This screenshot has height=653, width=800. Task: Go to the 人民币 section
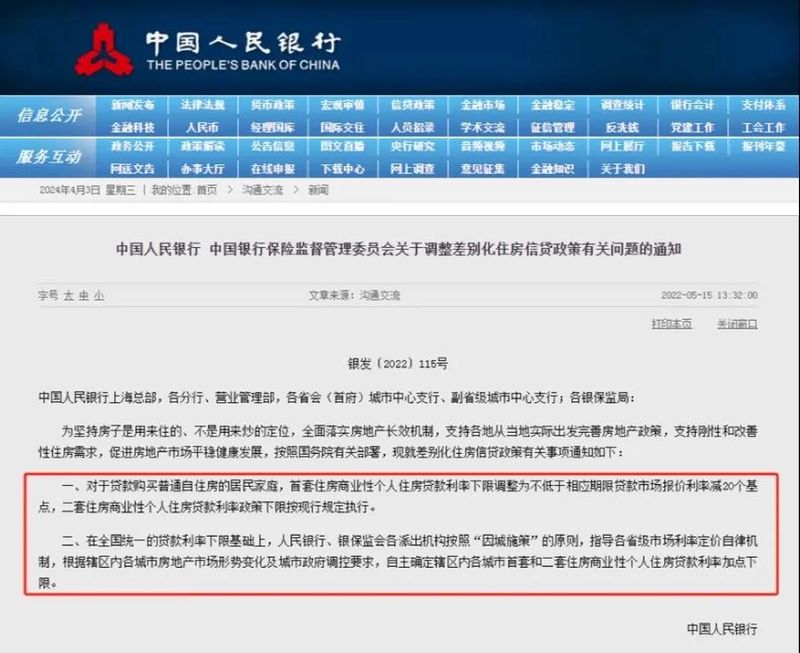(203, 128)
